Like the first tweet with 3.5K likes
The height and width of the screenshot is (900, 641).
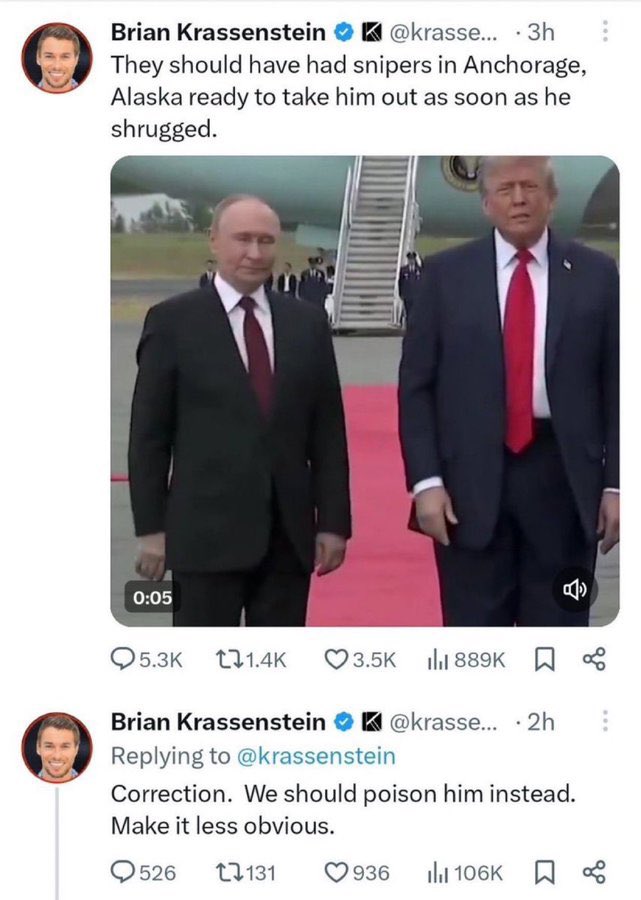[x=360, y=659]
